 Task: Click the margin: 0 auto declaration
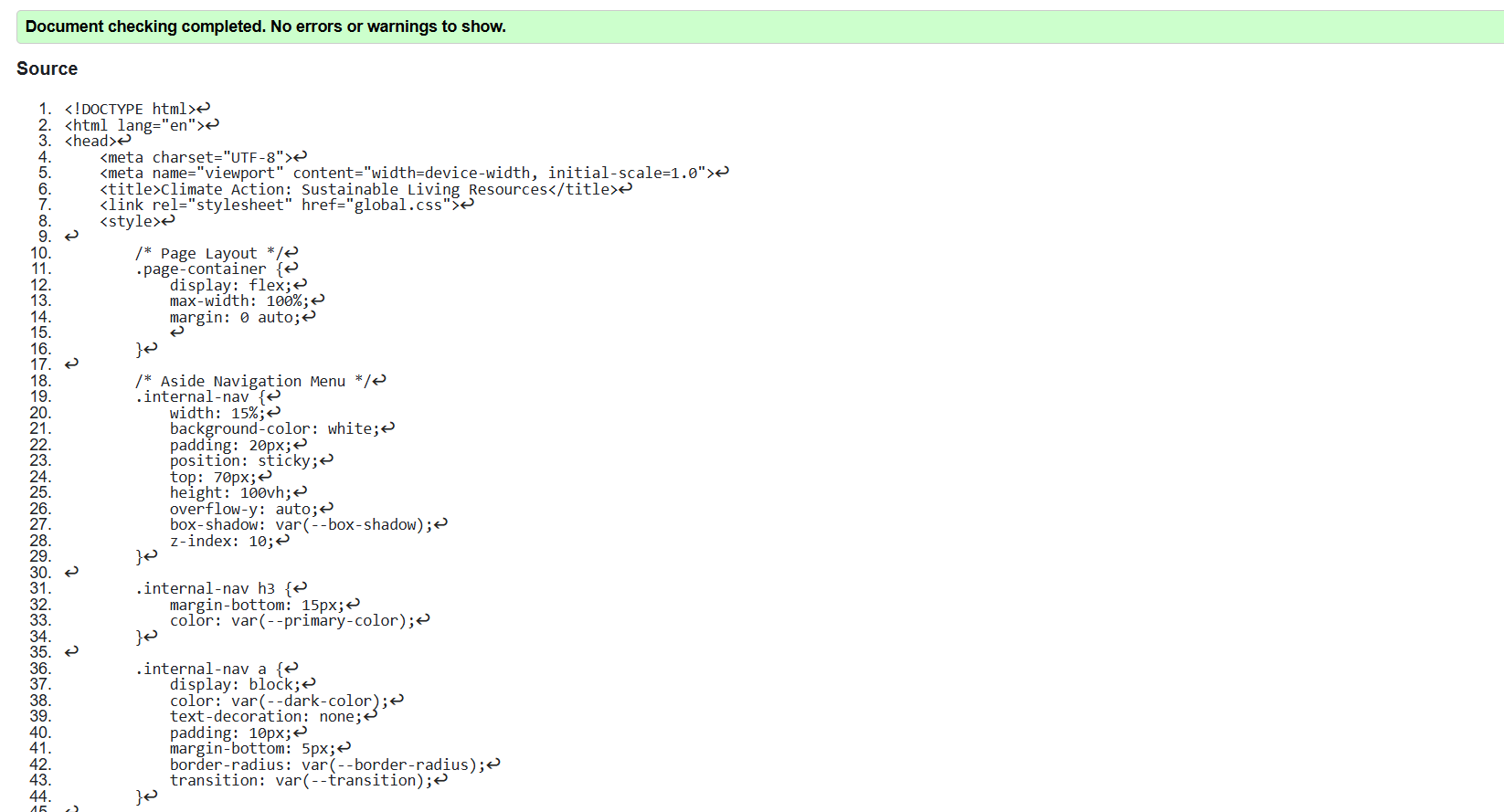[242, 317]
